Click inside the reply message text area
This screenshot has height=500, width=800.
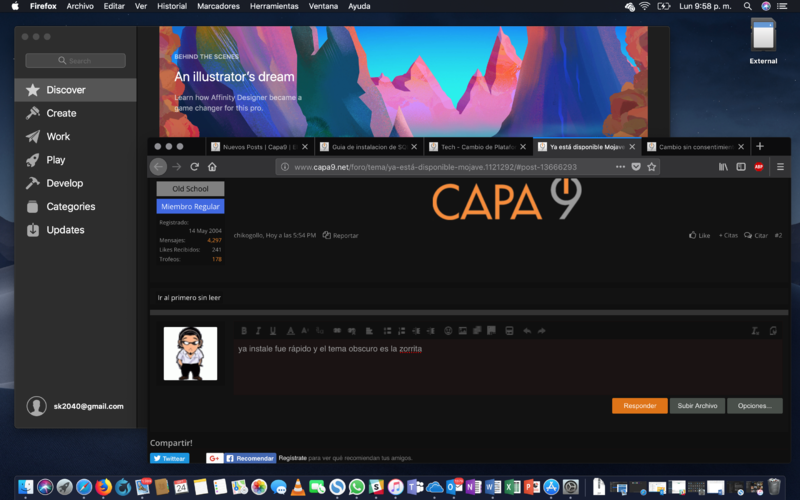[508, 367]
